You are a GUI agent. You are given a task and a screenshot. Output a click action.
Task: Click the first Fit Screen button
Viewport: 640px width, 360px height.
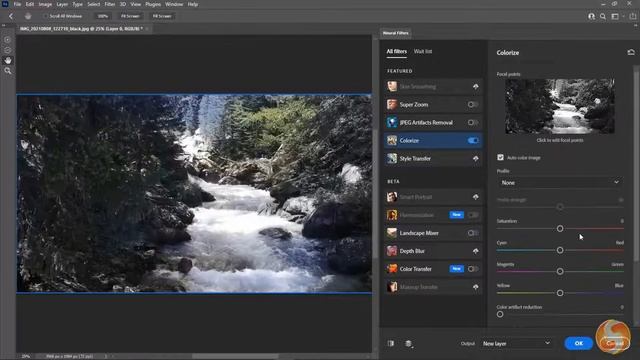point(130,16)
